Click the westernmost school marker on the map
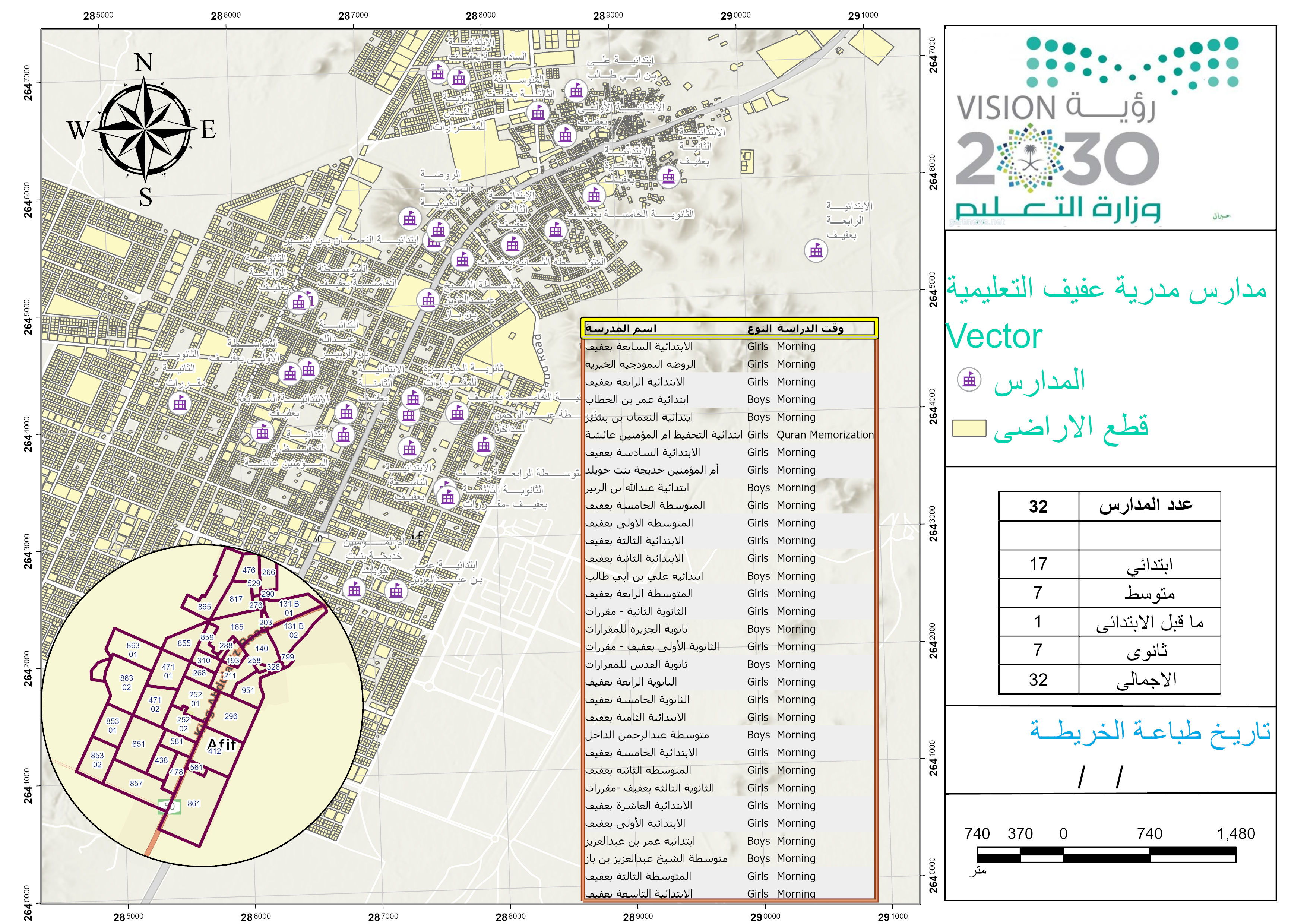1307x924 pixels. tap(180, 404)
